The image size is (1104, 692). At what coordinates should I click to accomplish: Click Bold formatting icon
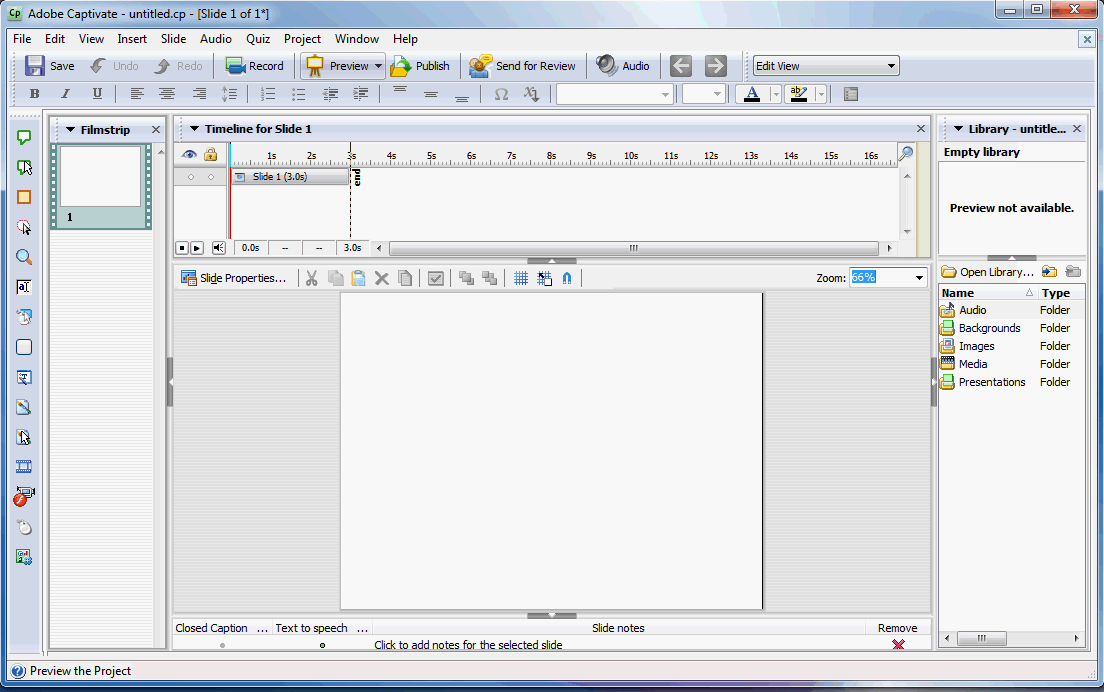(x=34, y=94)
